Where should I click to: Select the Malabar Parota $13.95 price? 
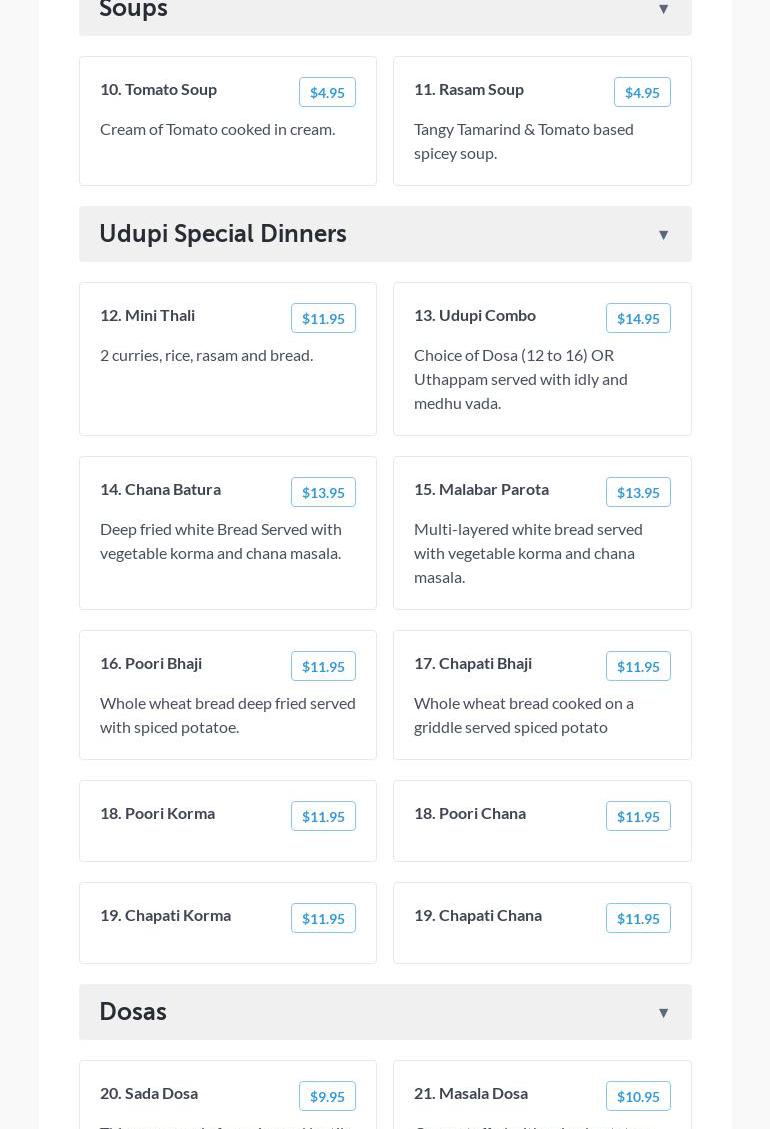638,492
